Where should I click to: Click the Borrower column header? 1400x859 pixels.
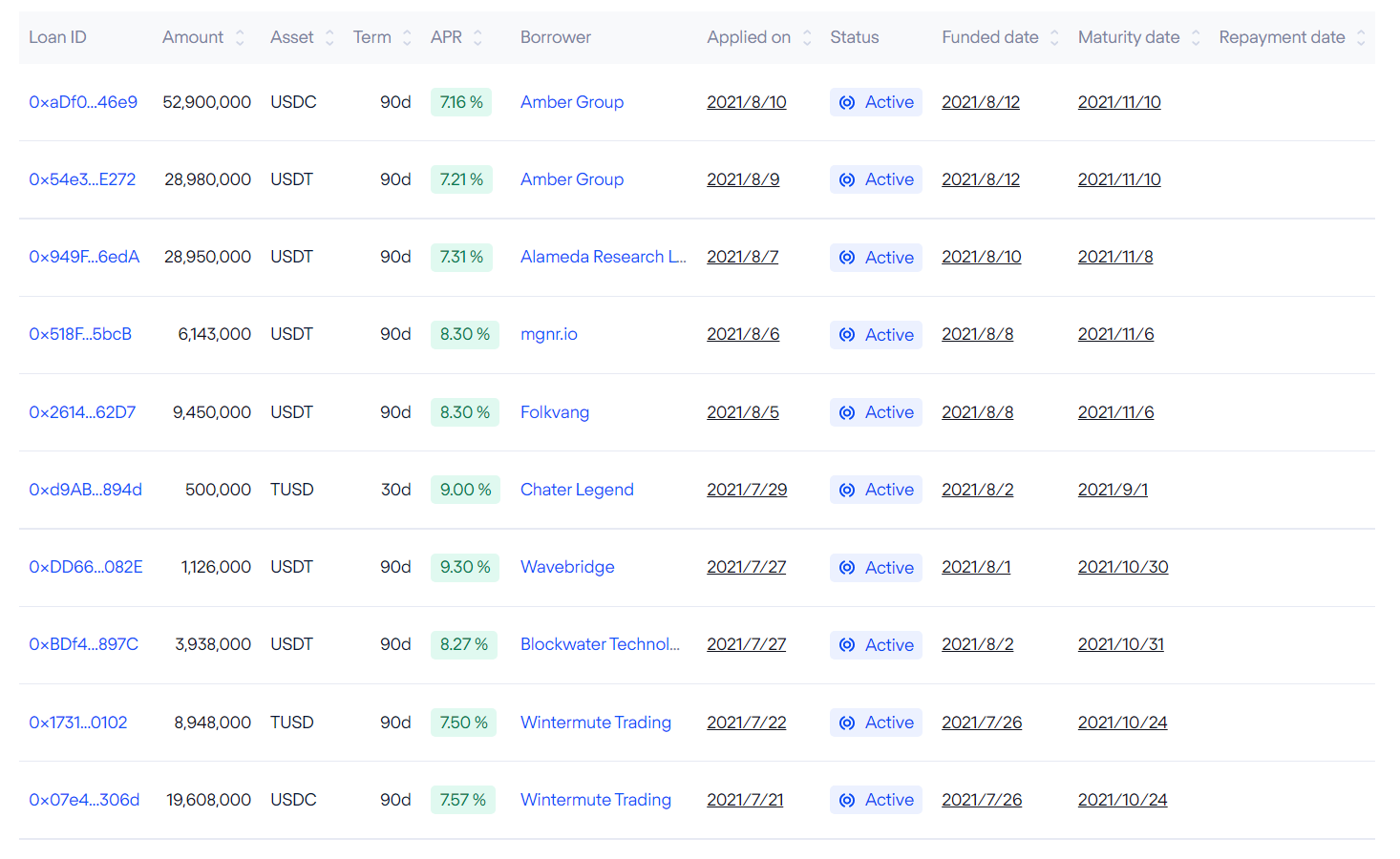556,37
